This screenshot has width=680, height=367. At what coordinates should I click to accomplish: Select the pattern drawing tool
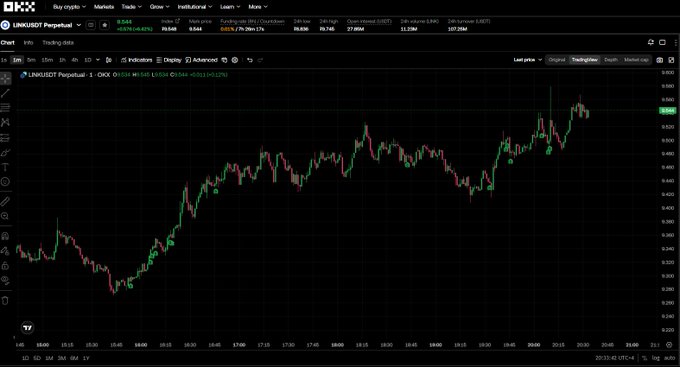click(5, 122)
